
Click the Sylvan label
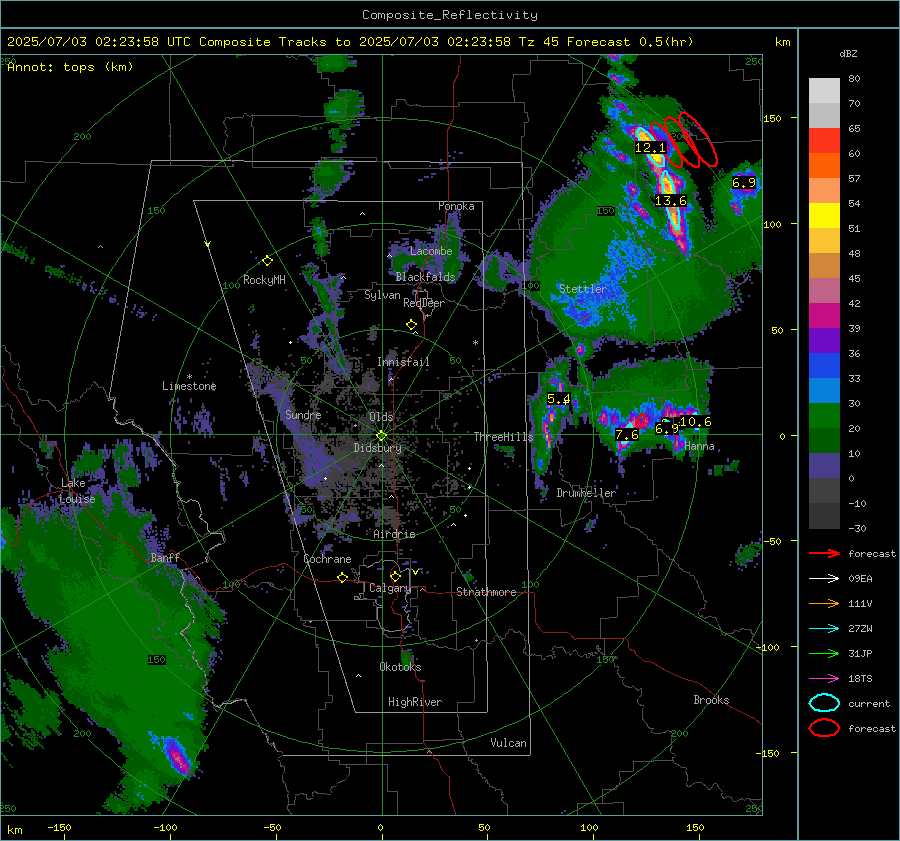[x=382, y=295]
